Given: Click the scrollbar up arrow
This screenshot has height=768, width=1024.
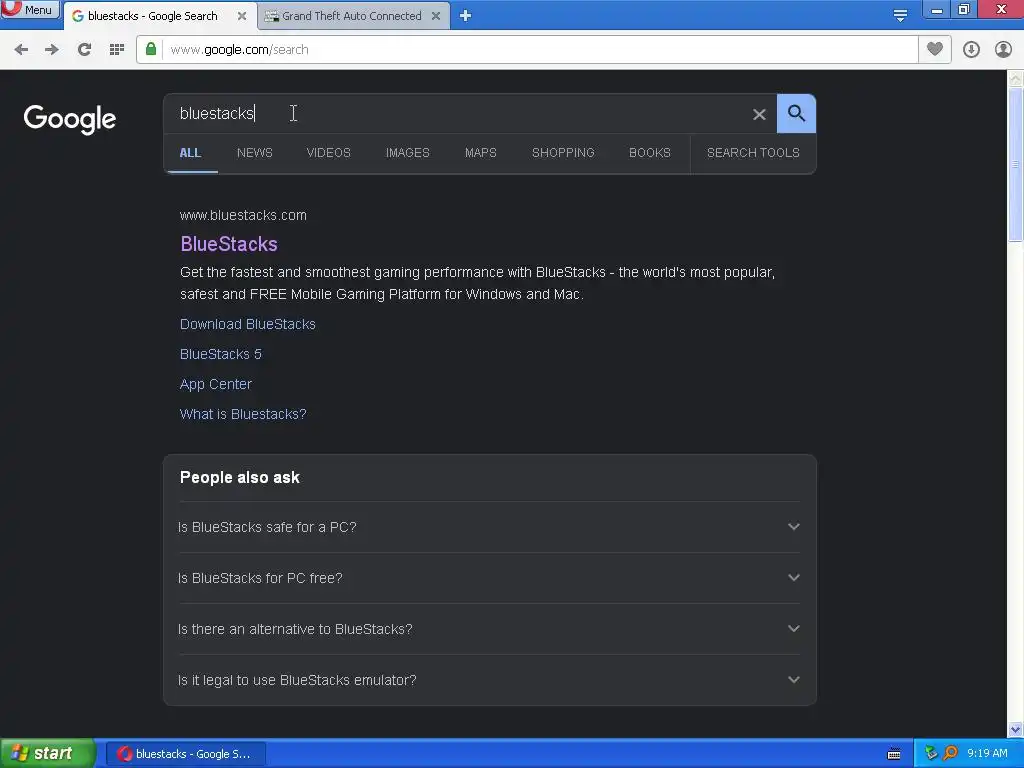Looking at the screenshot, I should [1015, 79].
